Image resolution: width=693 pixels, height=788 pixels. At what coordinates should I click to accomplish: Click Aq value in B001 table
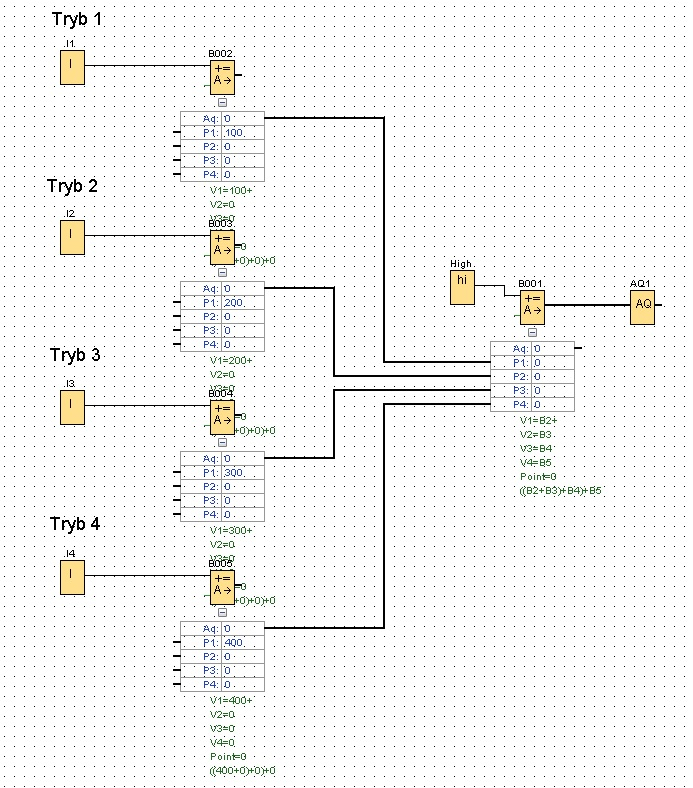553,349
